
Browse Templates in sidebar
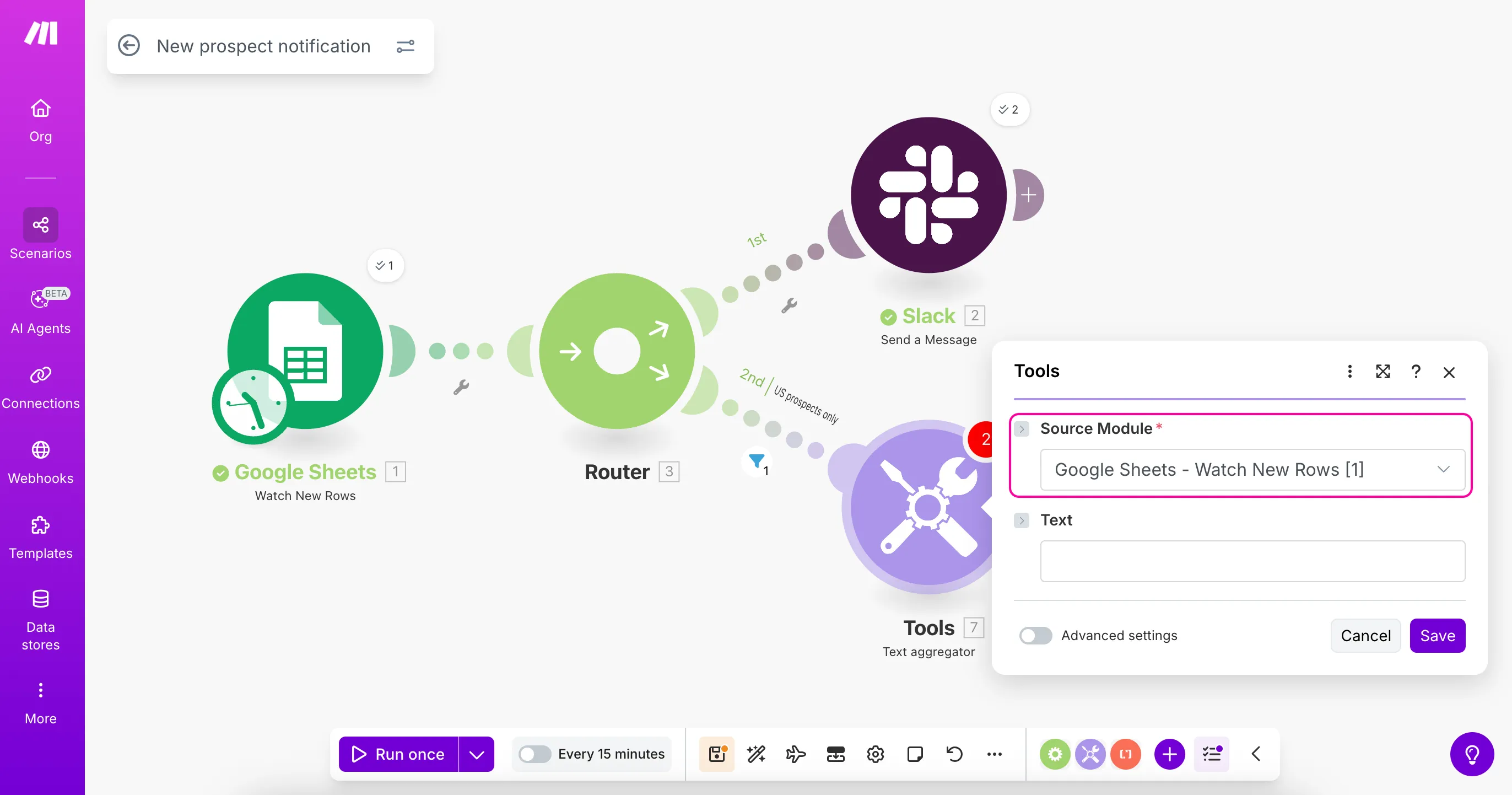(x=41, y=537)
